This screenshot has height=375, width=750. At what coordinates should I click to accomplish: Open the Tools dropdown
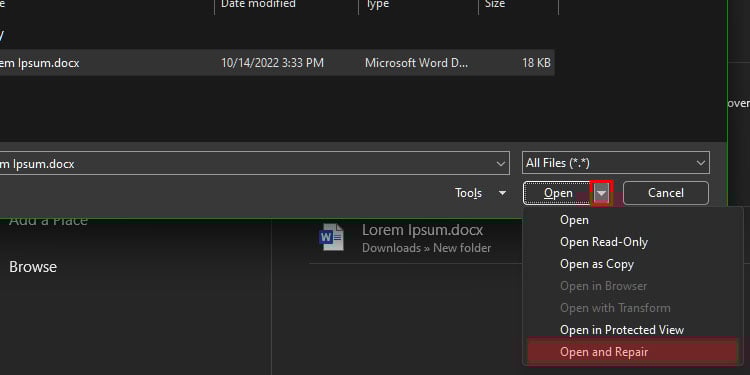click(x=480, y=193)
